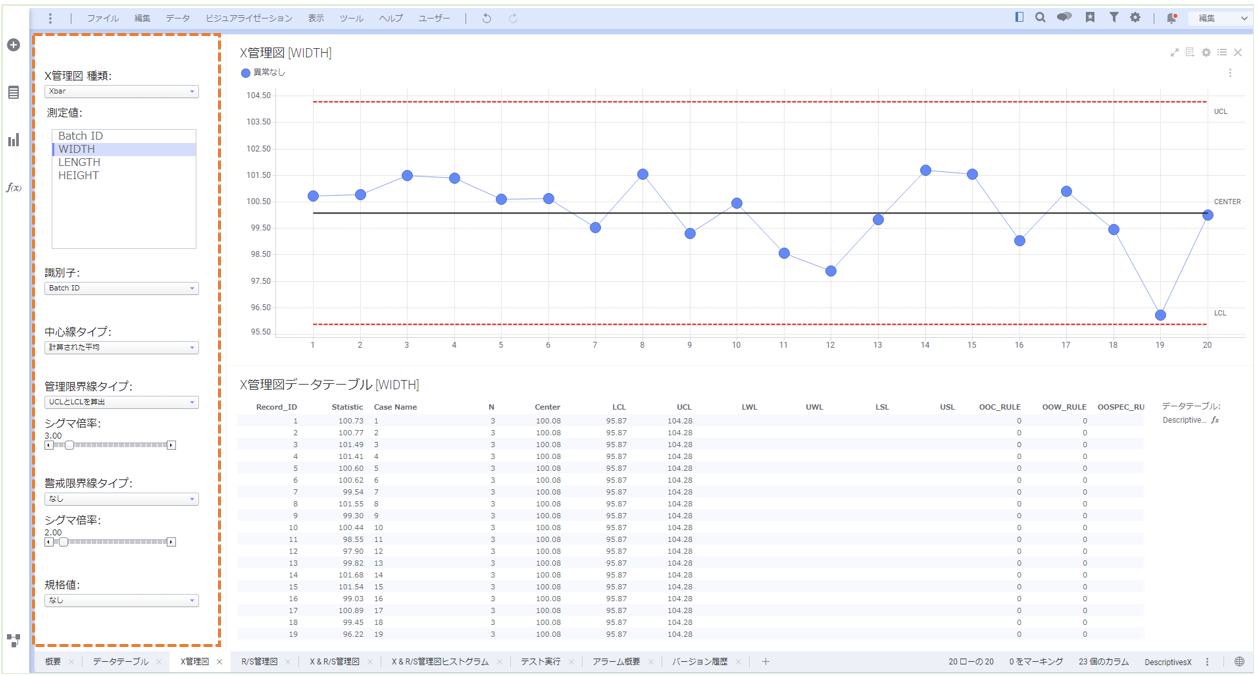This screenshot has width=1258, height=676.
Task: Select WIDTH in the 測定値 list
Action: coord(124,149)
